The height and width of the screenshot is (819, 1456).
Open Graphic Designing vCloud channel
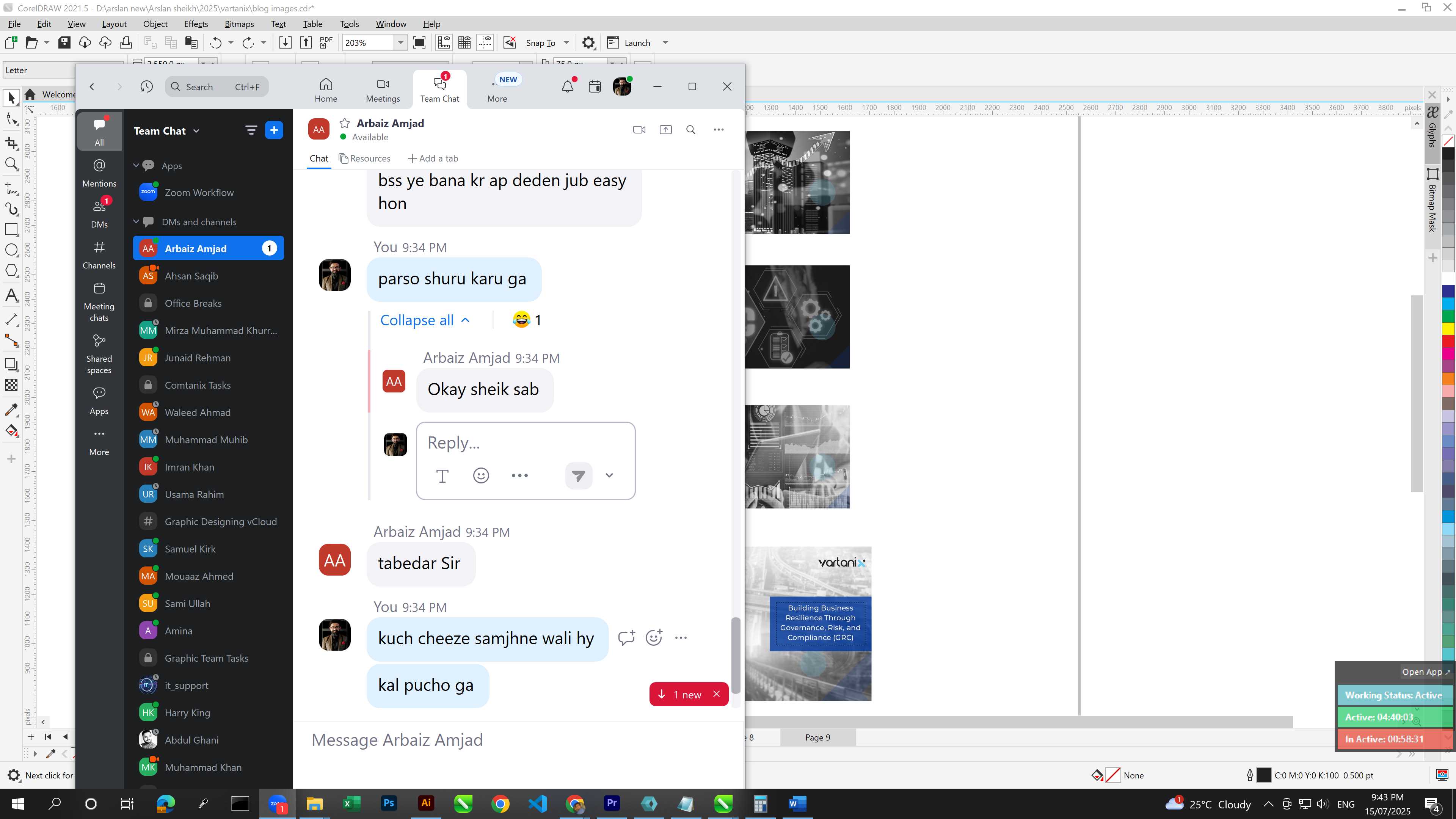click(x=208, y=522)
